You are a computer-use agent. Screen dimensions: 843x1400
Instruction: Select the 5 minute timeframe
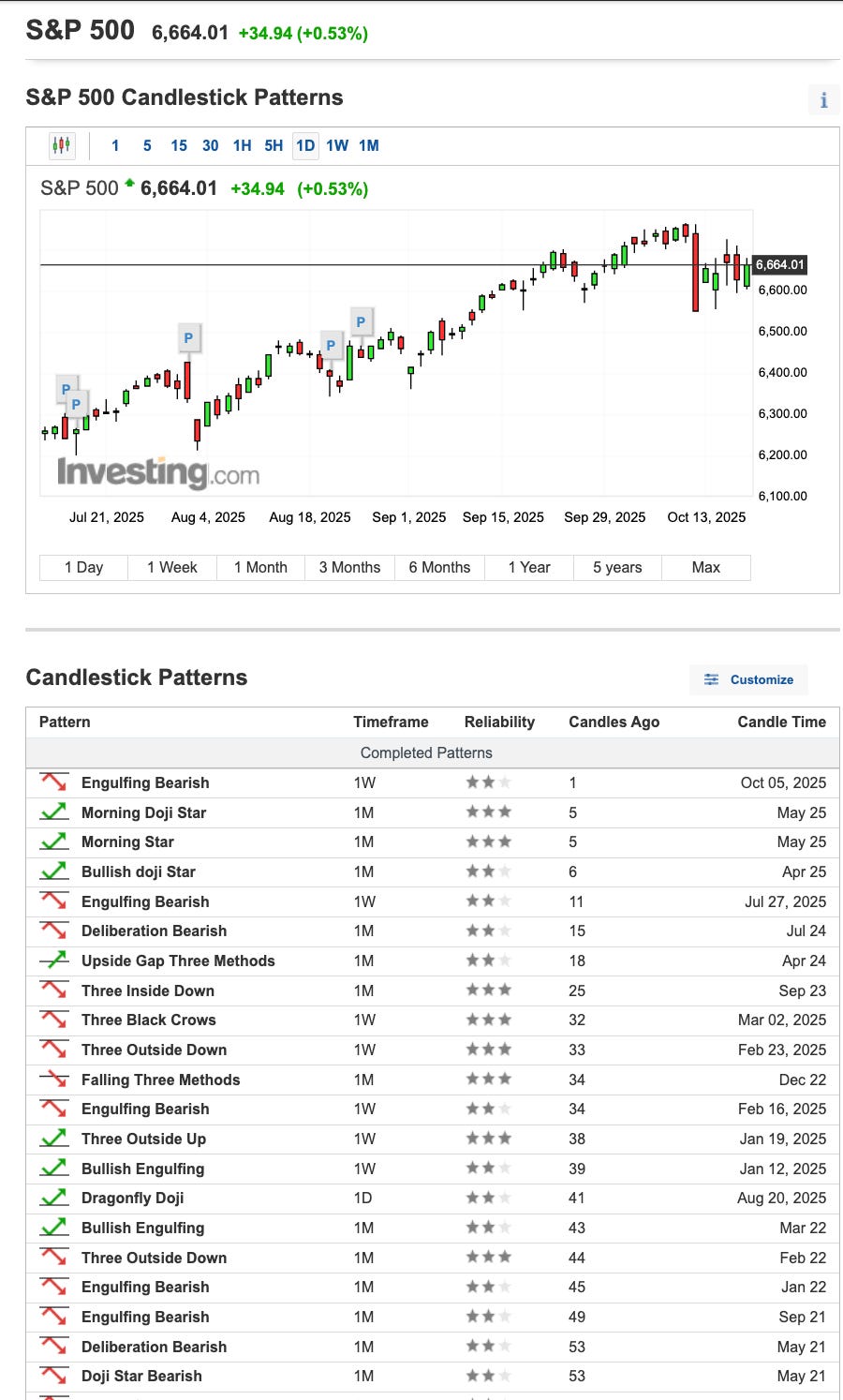[147, 145]
